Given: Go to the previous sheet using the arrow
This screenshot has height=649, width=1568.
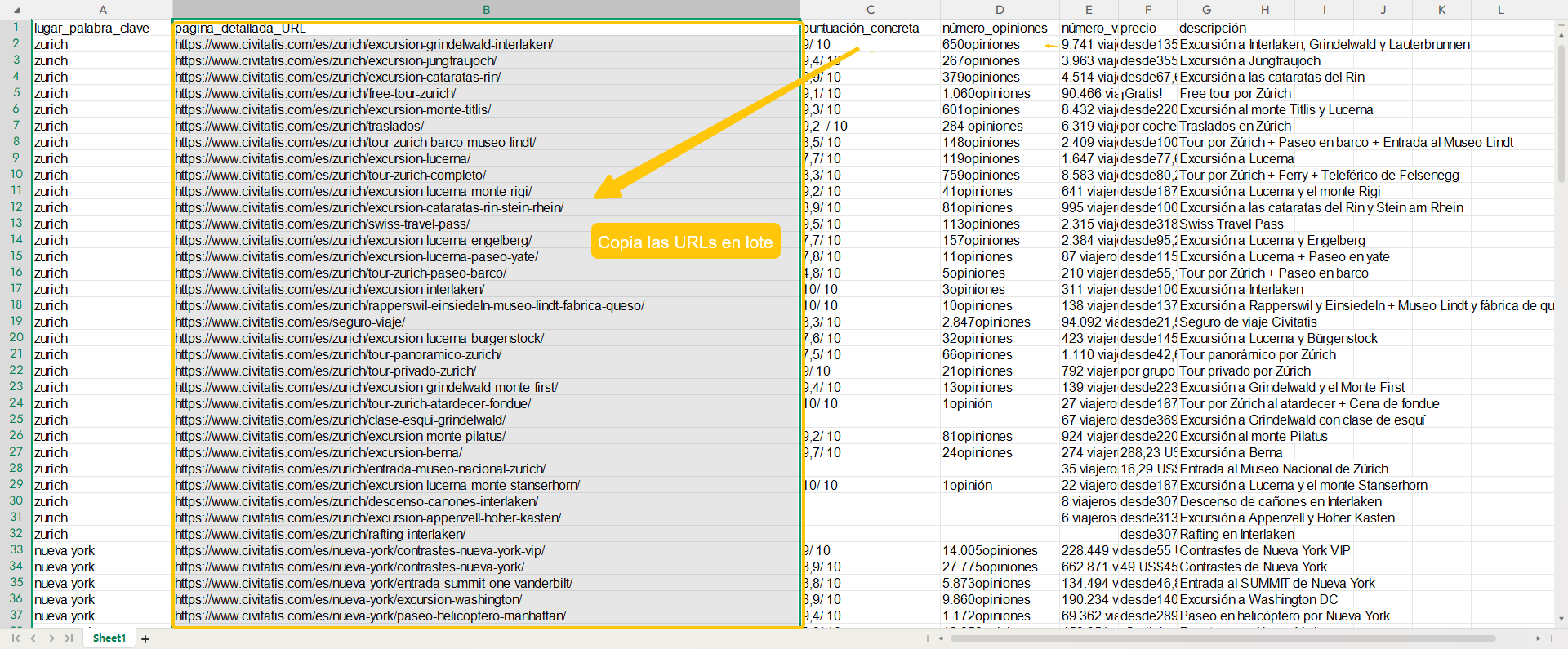Looking at the screenshot, I should pos(33,638).
